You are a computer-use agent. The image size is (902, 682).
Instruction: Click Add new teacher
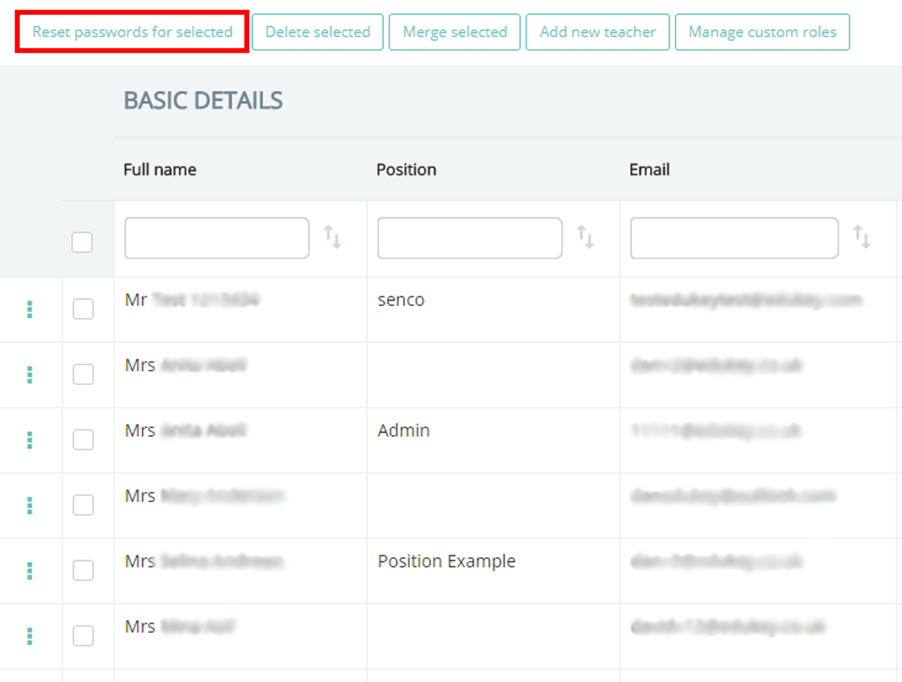[x=597, y=32]
